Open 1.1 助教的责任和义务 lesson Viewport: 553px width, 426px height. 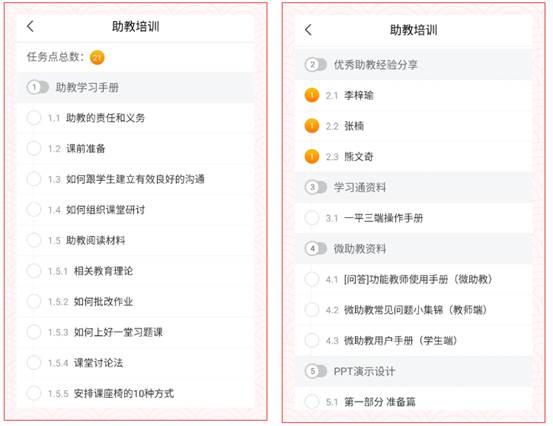point(136,118)
